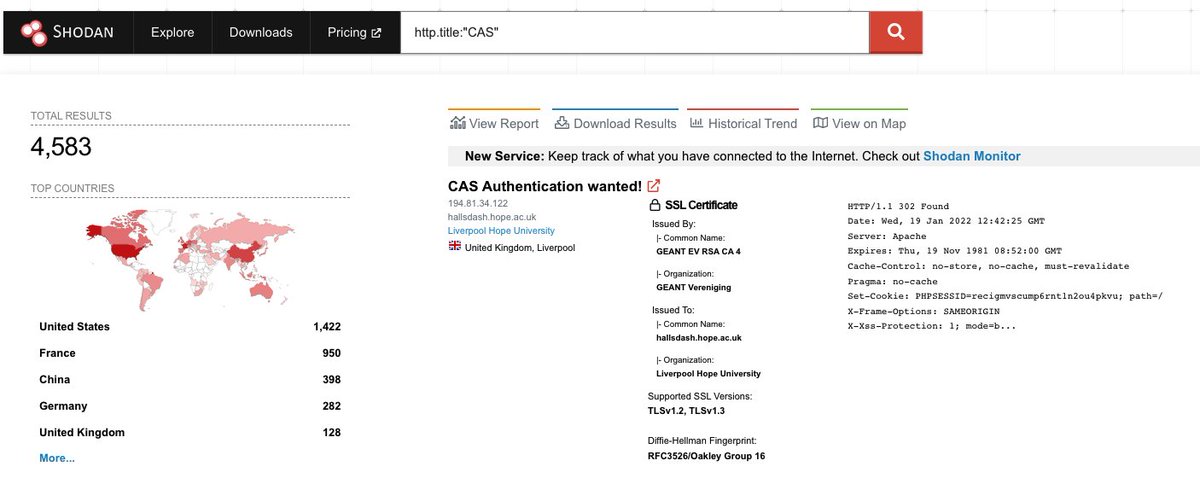Open the external link icon beside Pricing
Viewport: 1200px width, 484px height.
(376, 33)
